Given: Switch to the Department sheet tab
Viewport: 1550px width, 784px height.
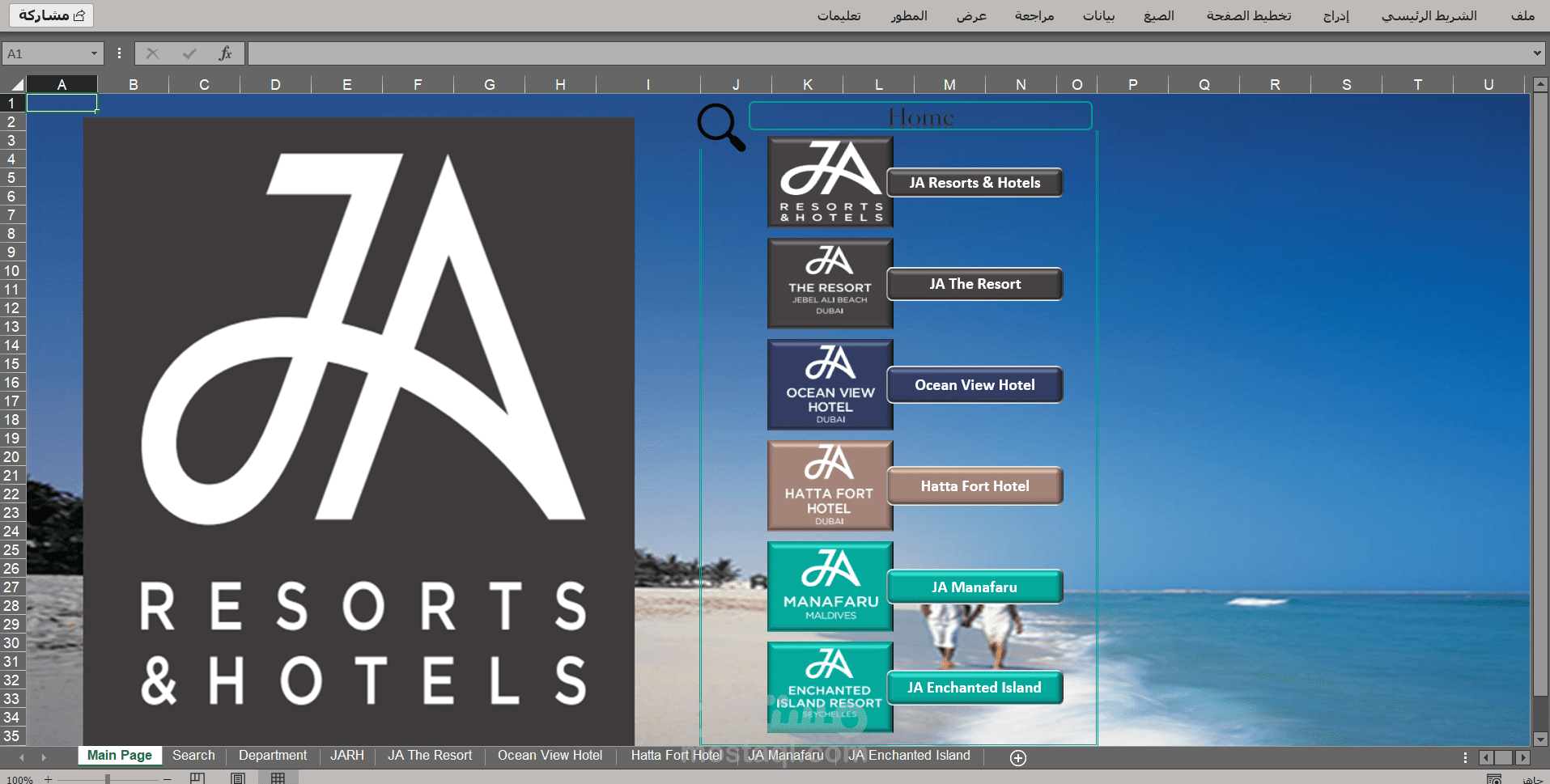Looking at the screenshot, I should (x=273, y=756).
